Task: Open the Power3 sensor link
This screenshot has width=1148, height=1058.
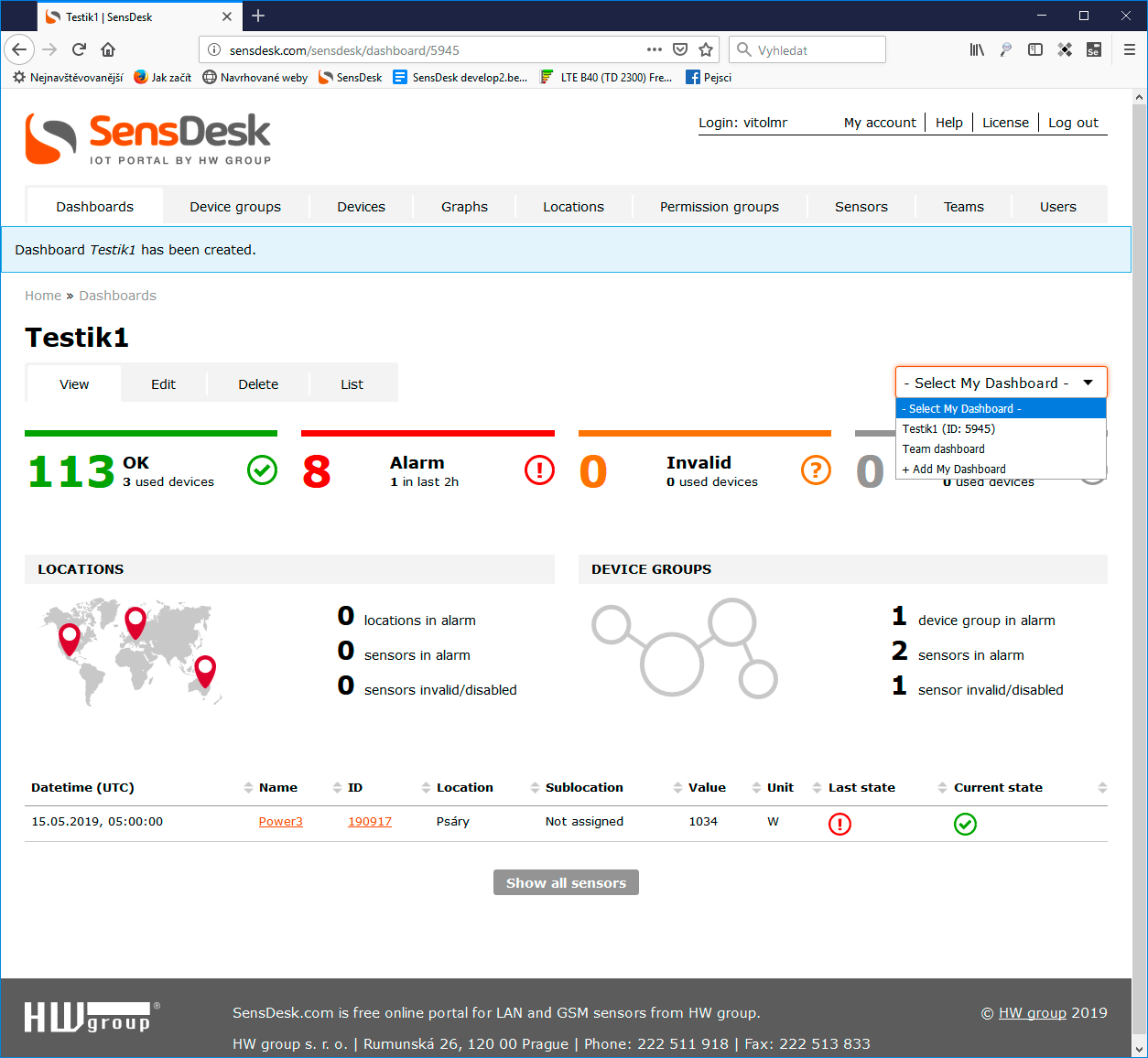Action: click(280, 821)
